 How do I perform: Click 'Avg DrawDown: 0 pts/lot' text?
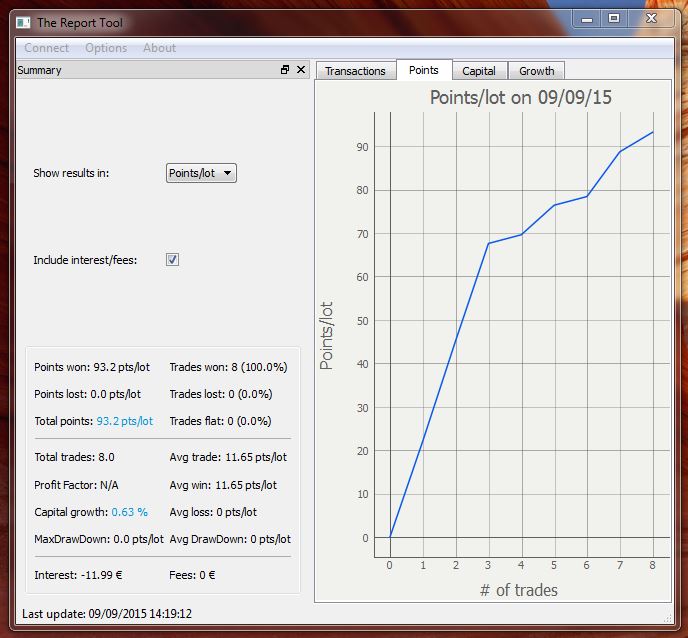pyautogui.click(x=230, y=539)
